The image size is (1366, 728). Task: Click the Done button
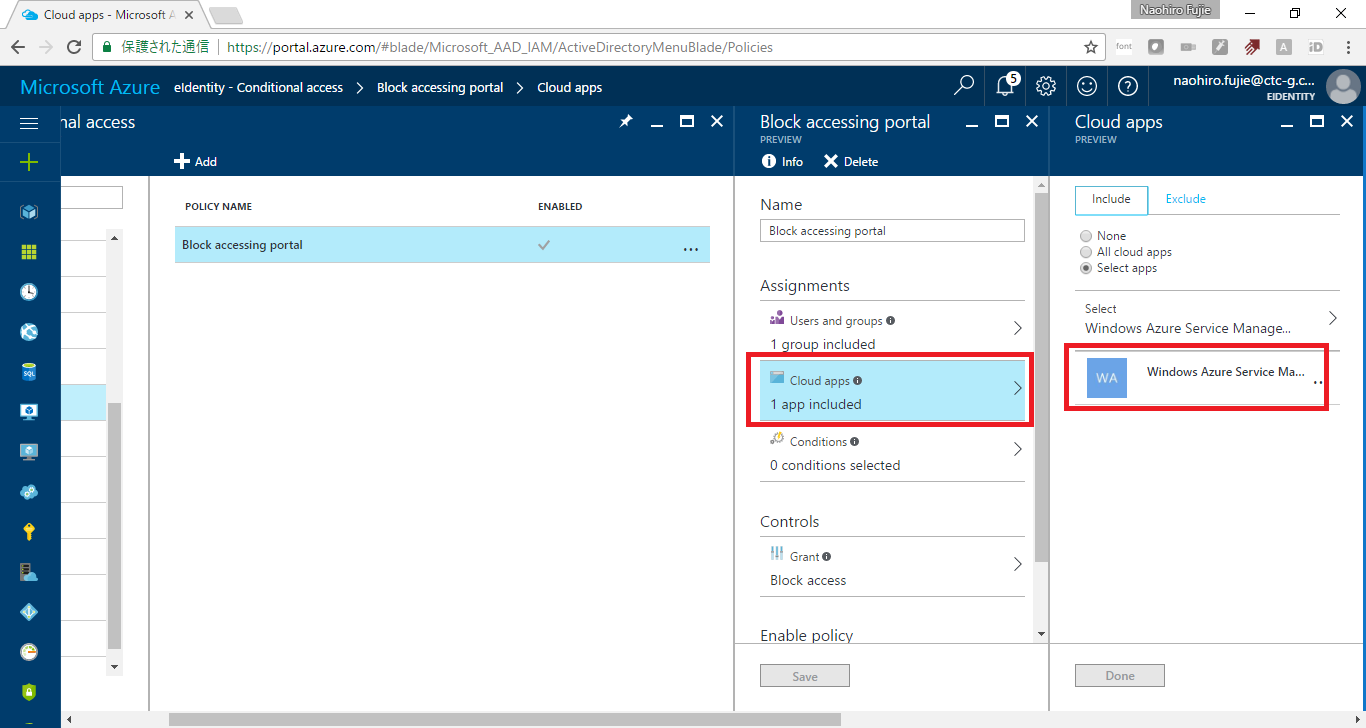pos(1120,676)
